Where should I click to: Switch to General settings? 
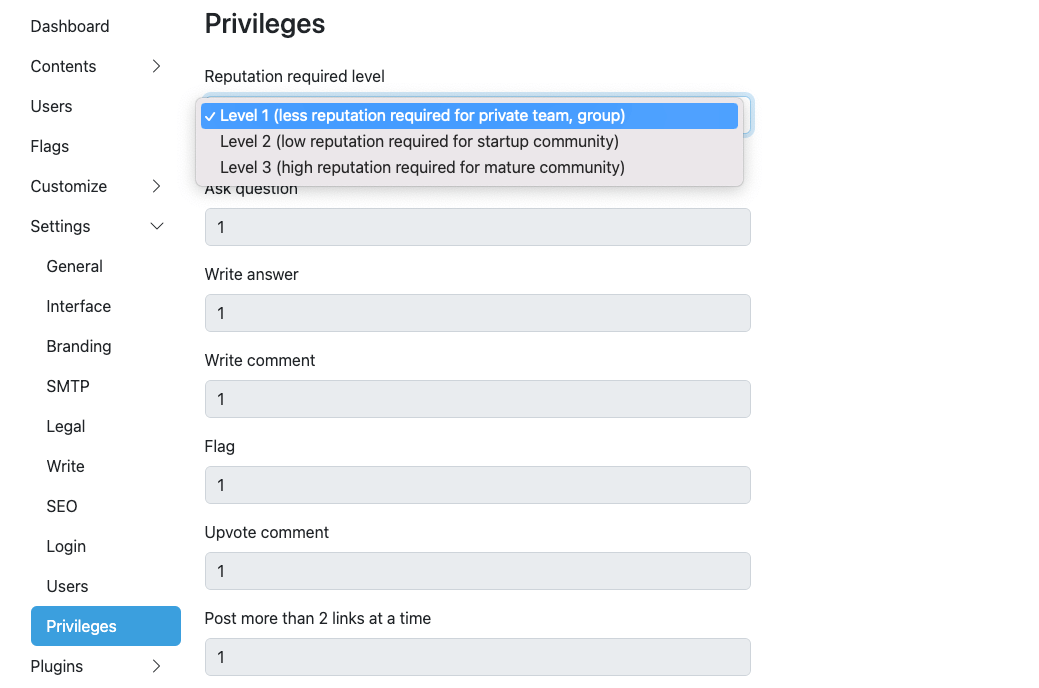point(74,266)
